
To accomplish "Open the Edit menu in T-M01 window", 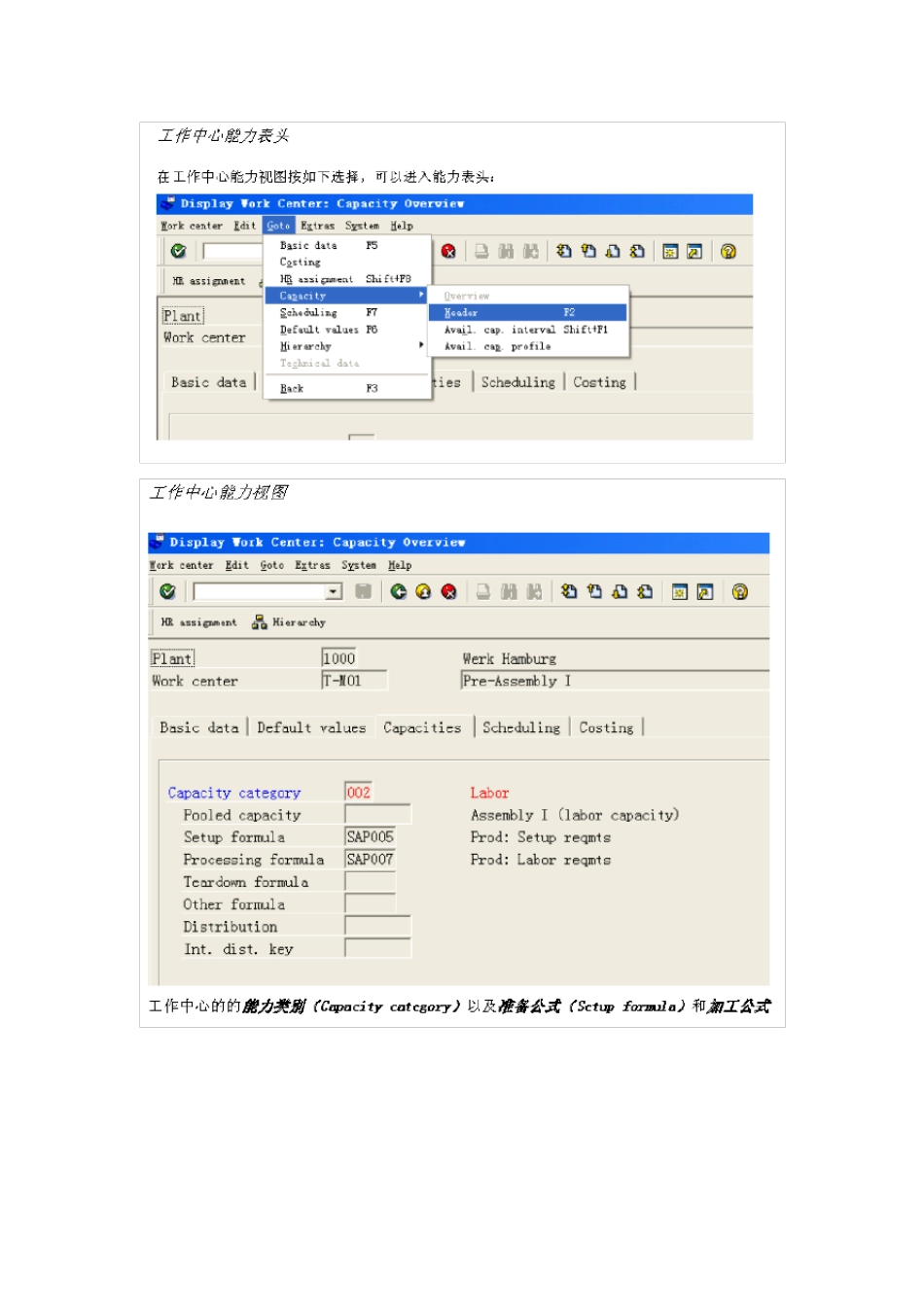I will click(236, 565).
